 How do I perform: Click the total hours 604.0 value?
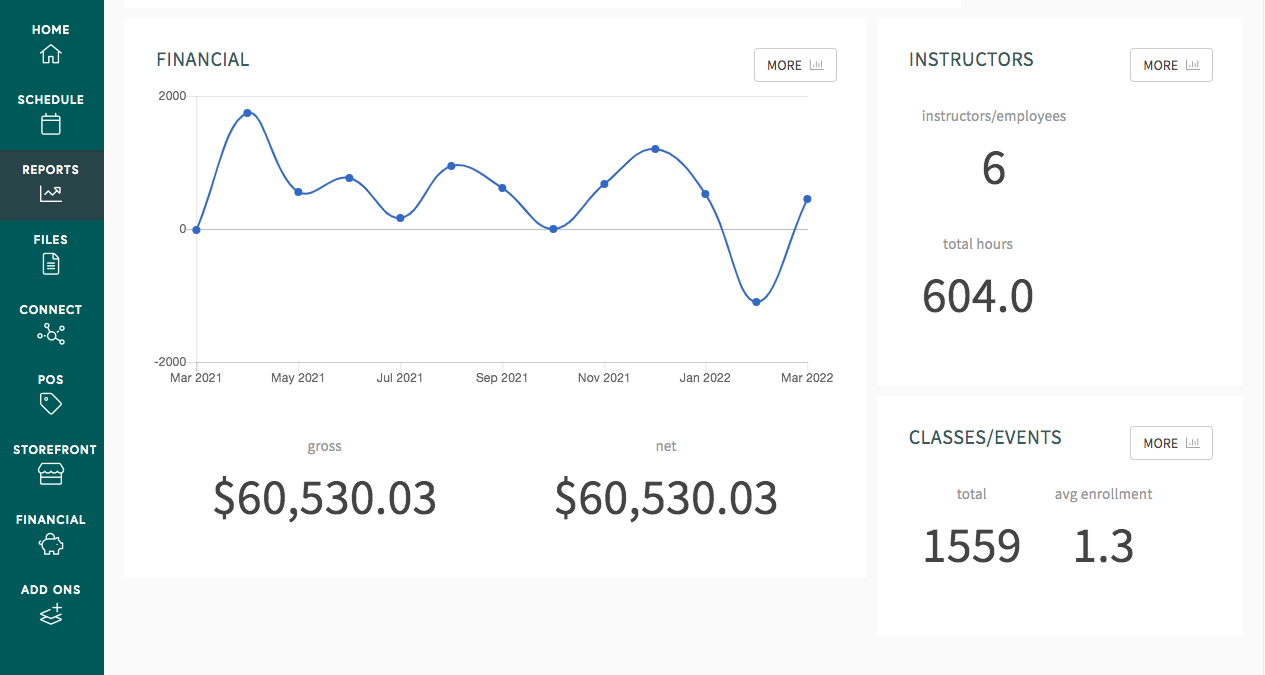(978, 296)
